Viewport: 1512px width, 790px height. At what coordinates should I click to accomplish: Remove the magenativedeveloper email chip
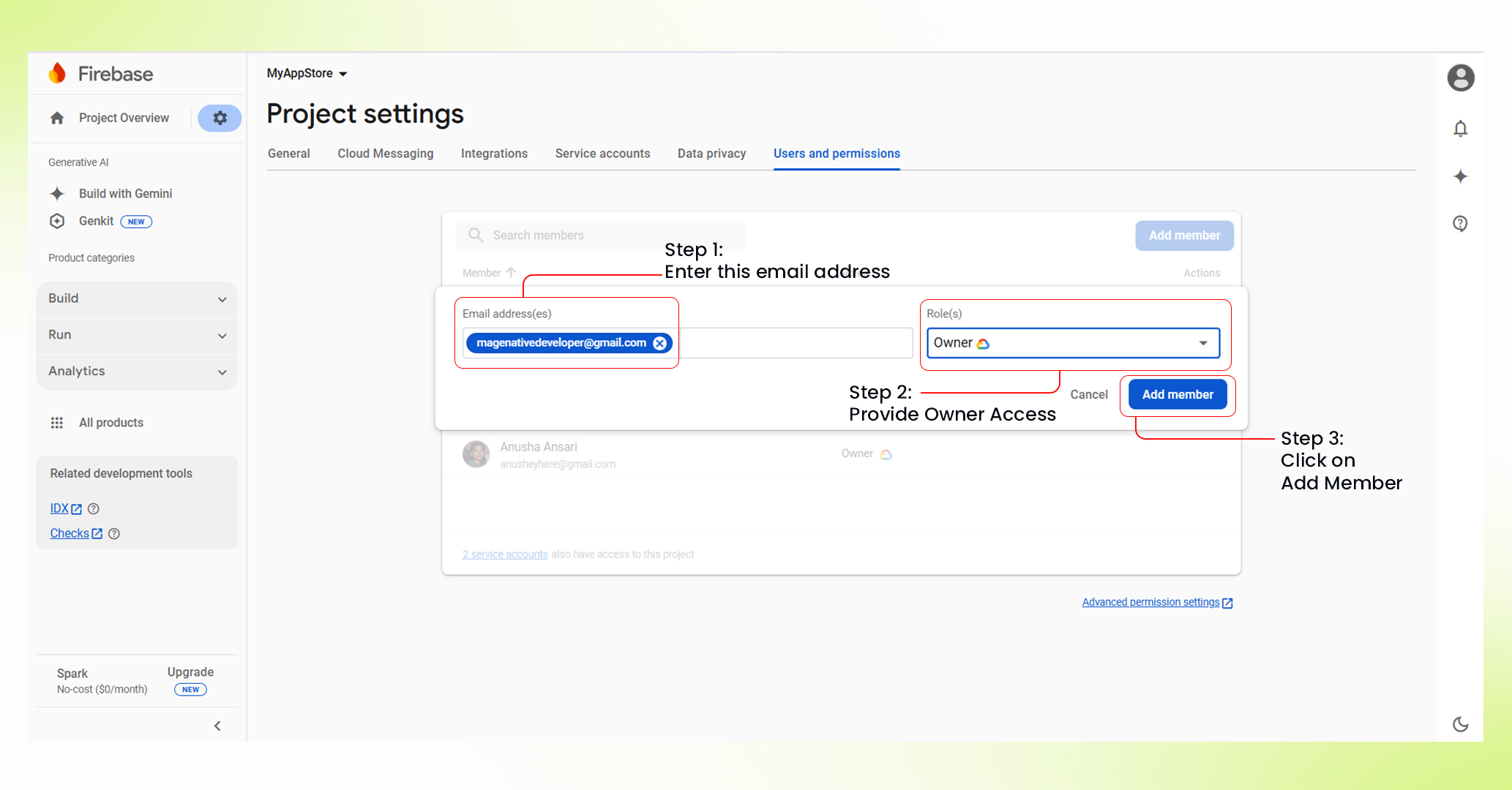(x=660, y=342)
